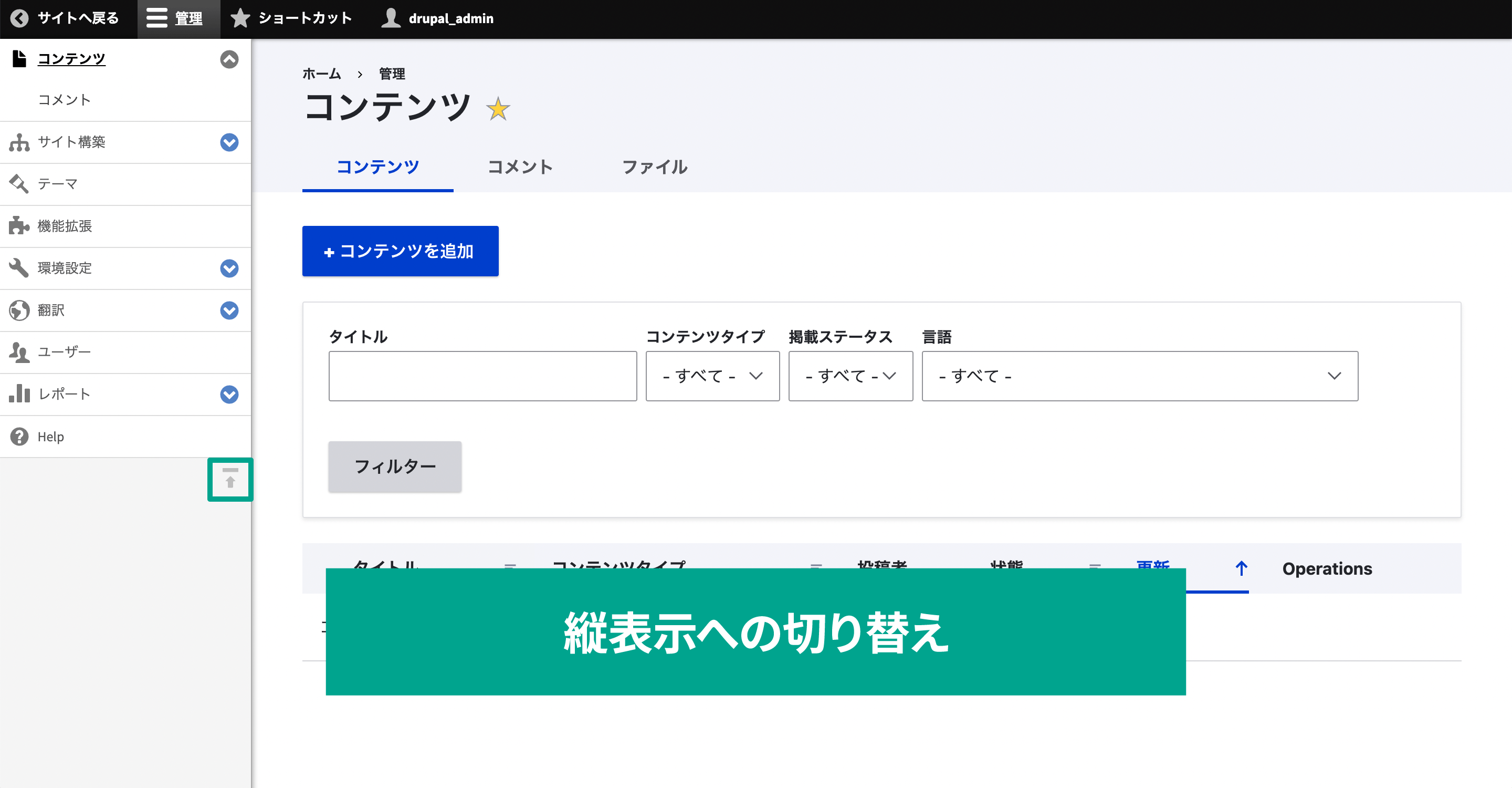Image resolution: width=1512 pixels, height=788 pixels.
Task: Click the 管理 breadcrumb link
Action: (x=392, y=74)
